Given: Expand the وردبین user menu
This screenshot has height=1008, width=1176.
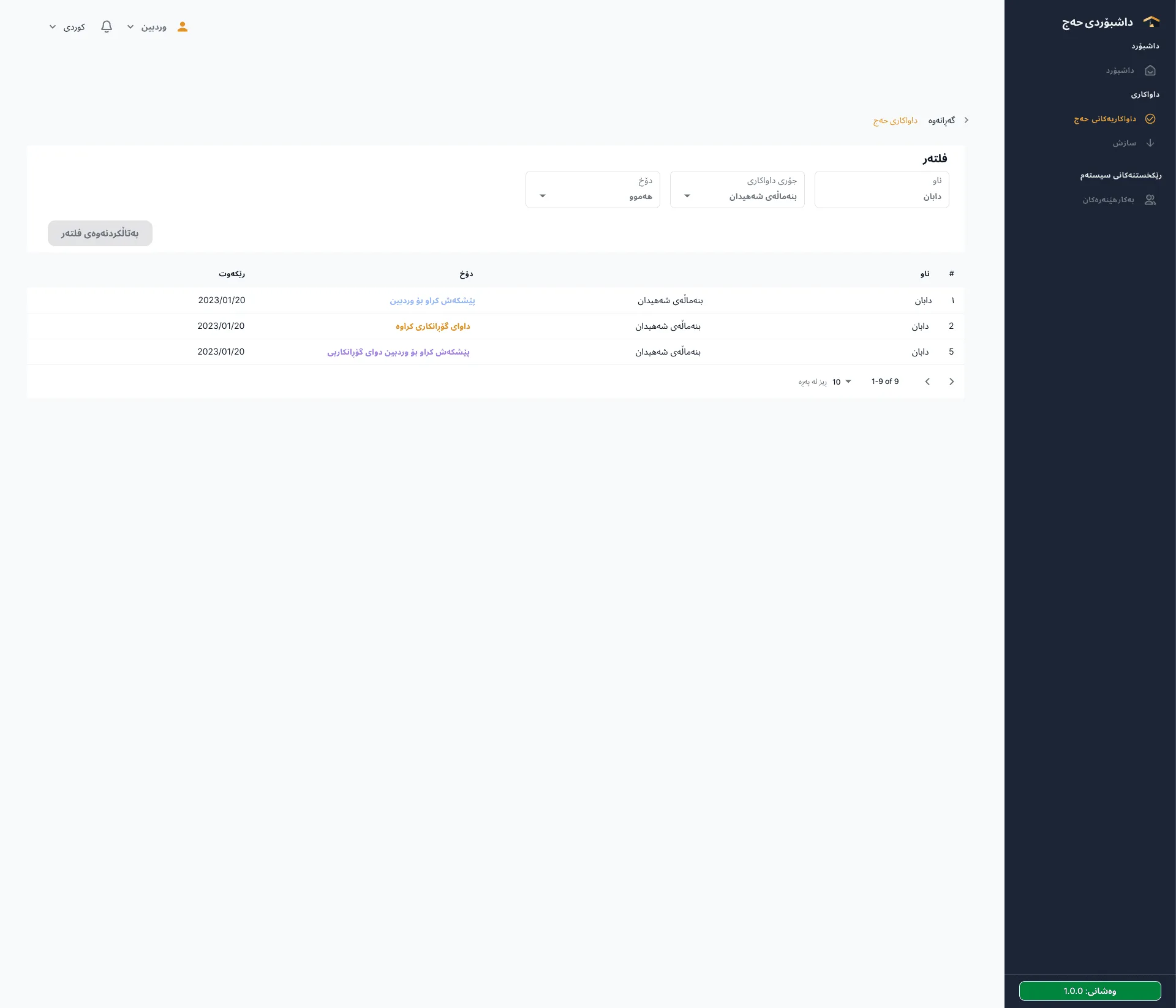Looking at the screenshot, I should tap(147, 27).
